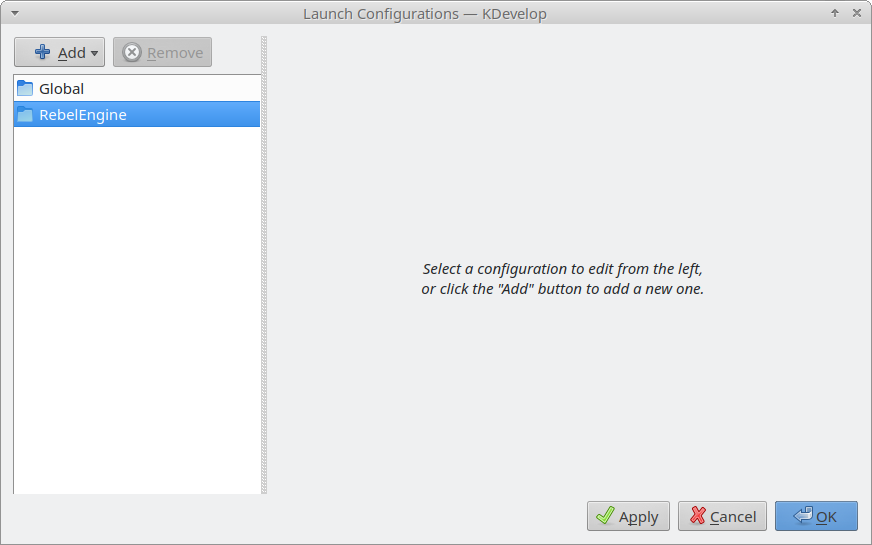Select the RebelEngine project entry
872x545 pixels.
click(137, 115)
